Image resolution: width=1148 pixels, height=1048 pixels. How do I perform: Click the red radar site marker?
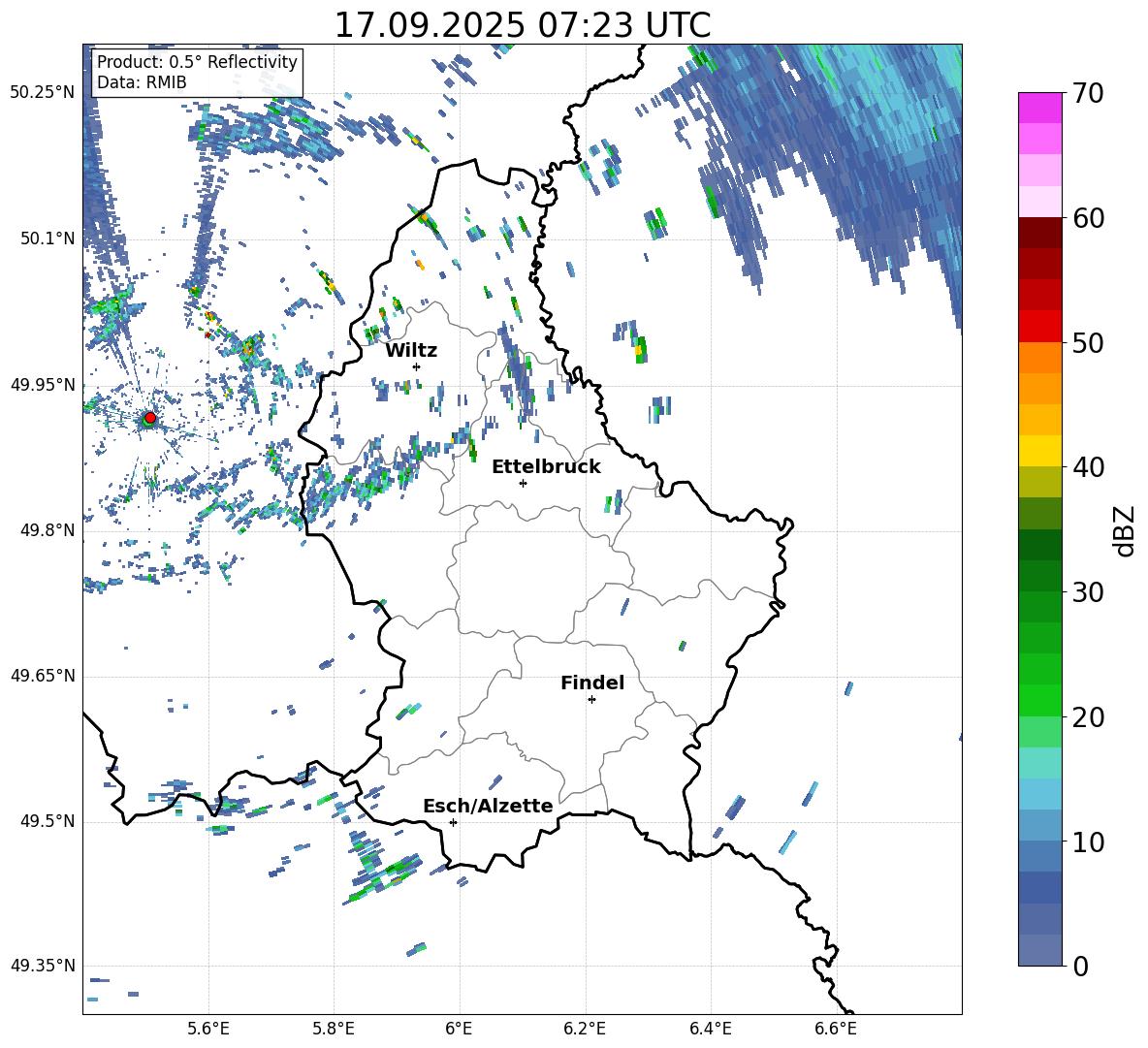click(150, 418)
